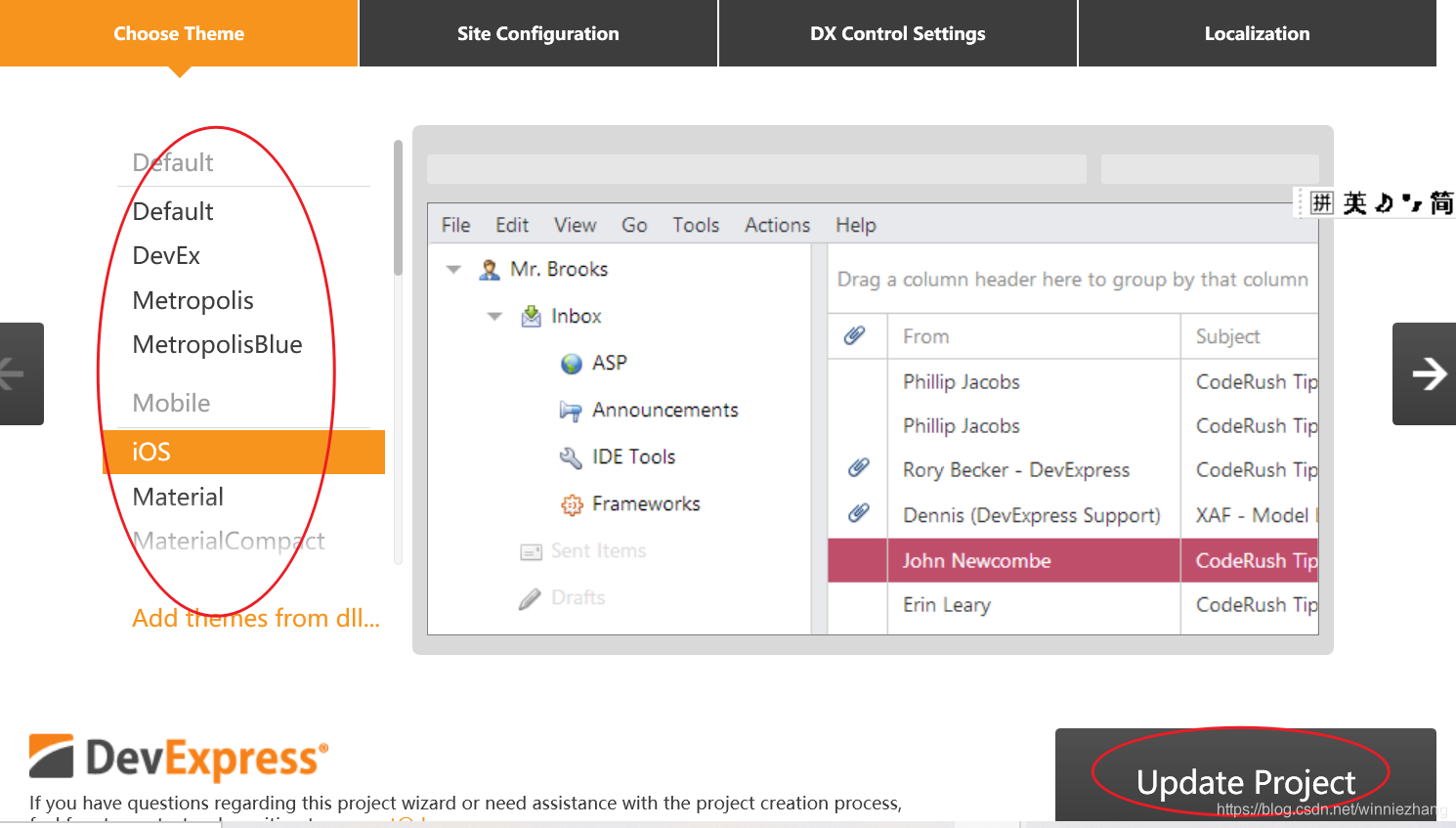Click Add themes from dll link

[x=256, y=618]
